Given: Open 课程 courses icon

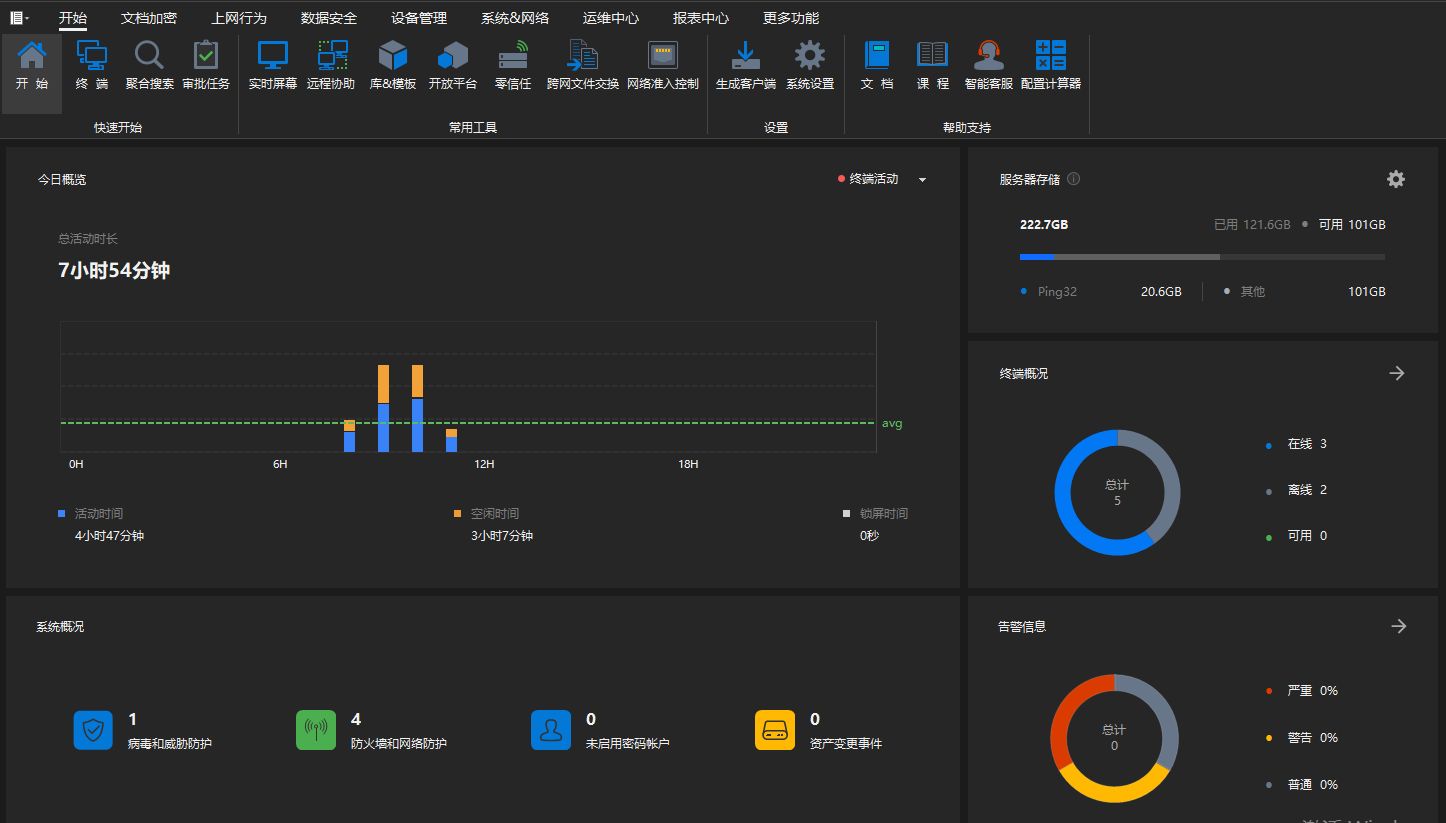Looking at the screenshot, I should (933, 67).
